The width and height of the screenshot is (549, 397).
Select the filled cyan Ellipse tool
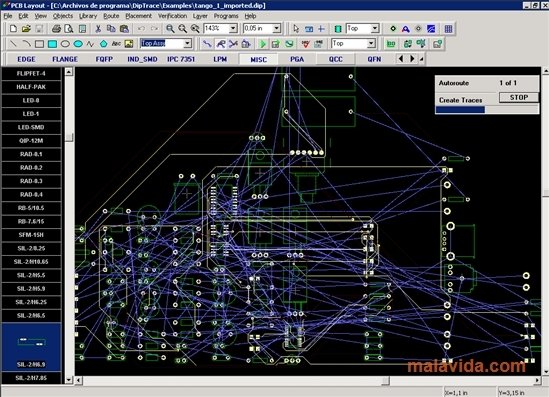pos(78,44)
